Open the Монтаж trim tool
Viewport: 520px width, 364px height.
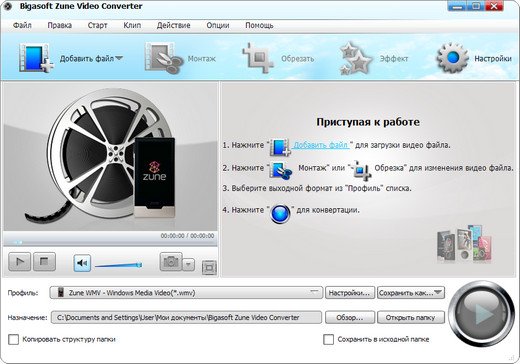164,58
